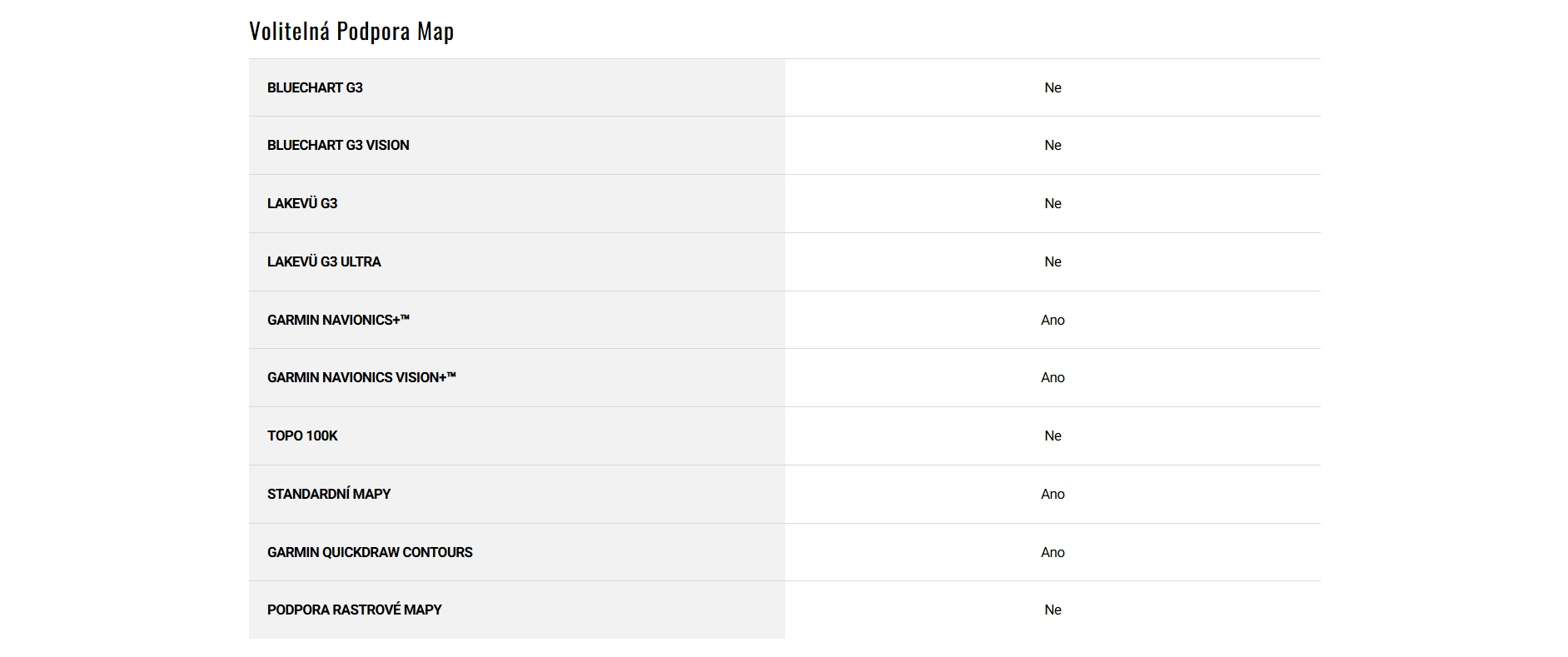Select the GARMIN NAVIONICS+ row label

tap(338, 320)
